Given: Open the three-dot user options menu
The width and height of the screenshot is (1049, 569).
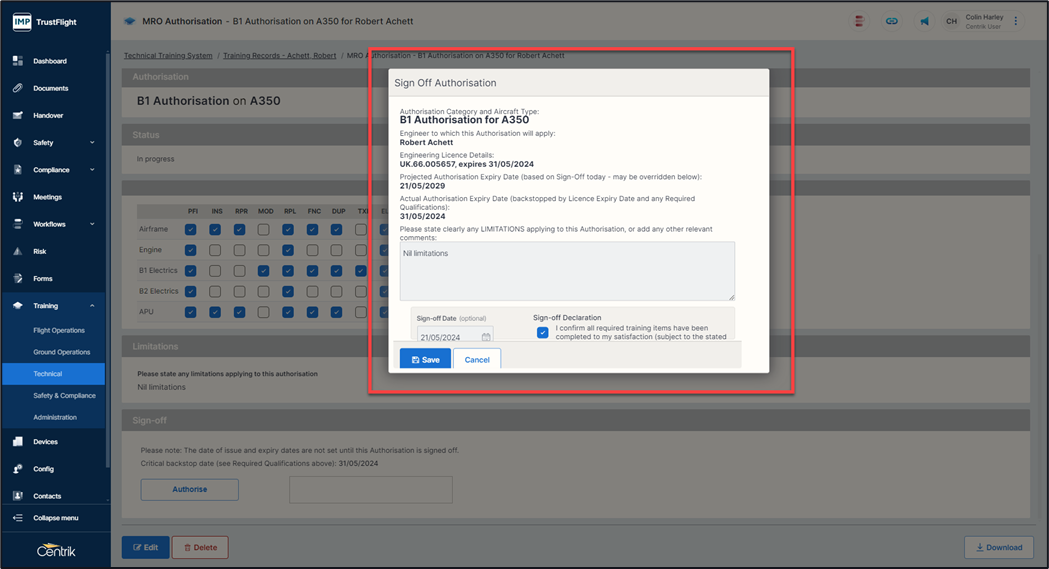Looking at the screenshot, I should pos(1016,21).
